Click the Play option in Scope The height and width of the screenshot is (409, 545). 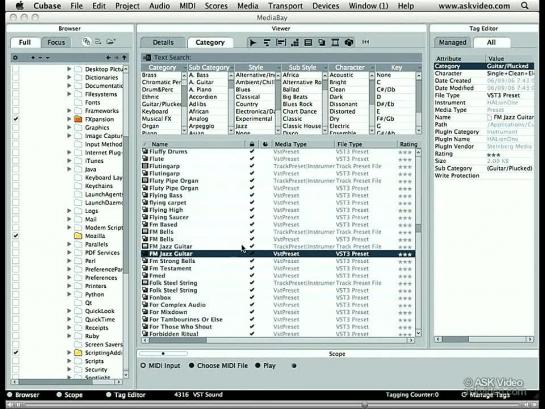266,366
